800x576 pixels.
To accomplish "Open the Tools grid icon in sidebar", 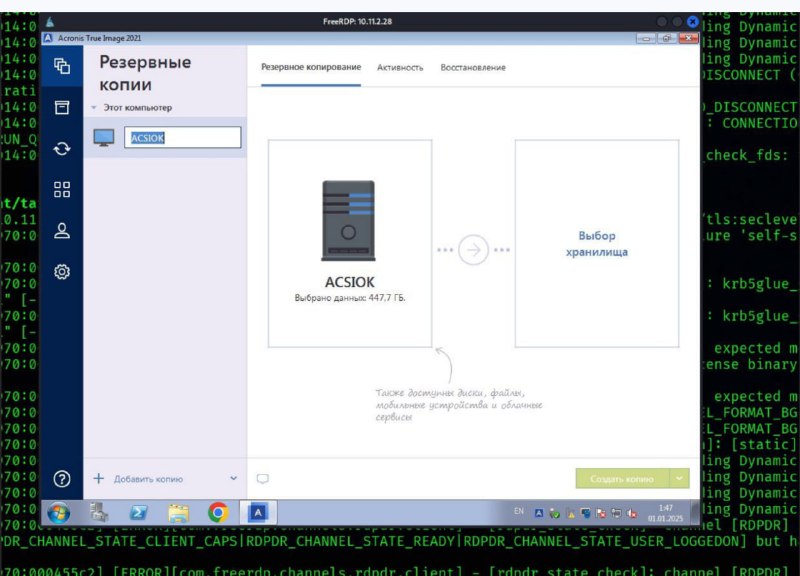I will click(62, 190).
